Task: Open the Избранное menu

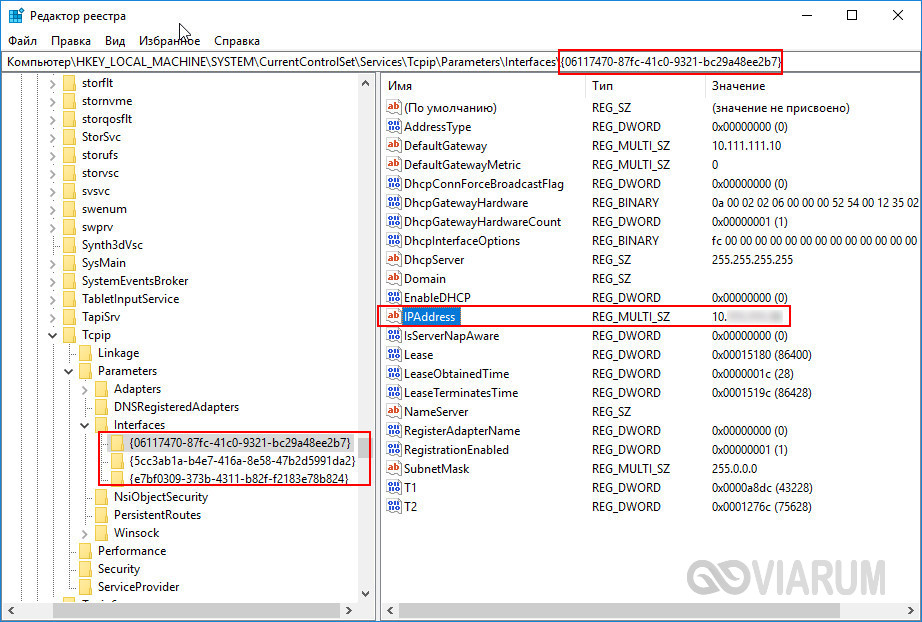Action: pos(169,41)
